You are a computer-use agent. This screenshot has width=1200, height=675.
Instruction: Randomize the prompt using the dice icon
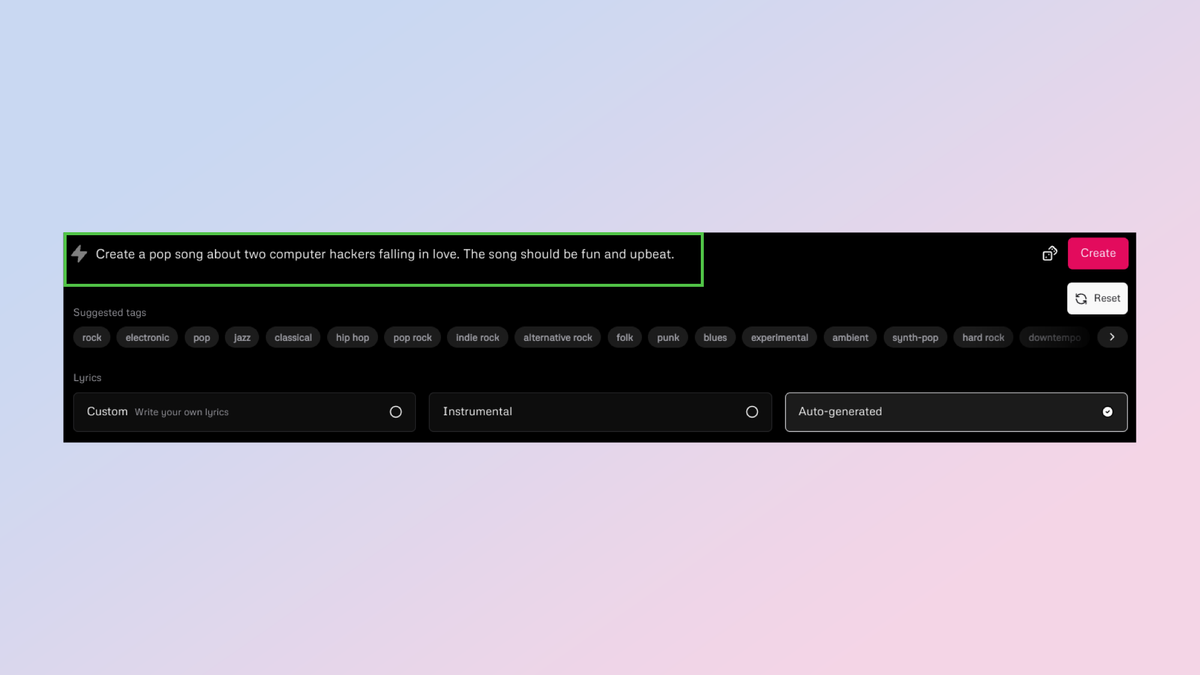pos(1049,254)
